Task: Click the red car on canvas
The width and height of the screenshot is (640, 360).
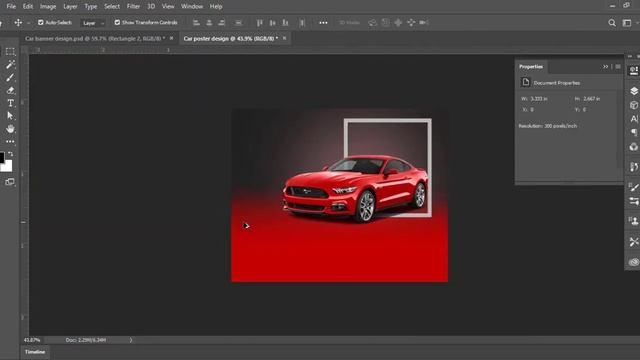Action: 355,189
